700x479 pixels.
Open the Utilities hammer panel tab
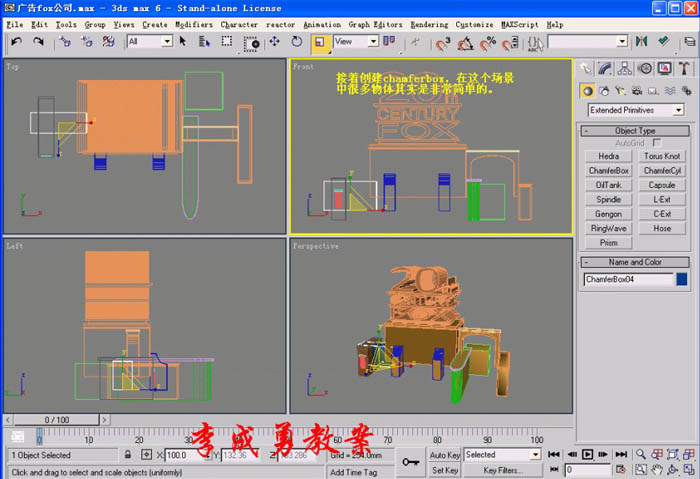pyautogui.click(x=684, y=68)
